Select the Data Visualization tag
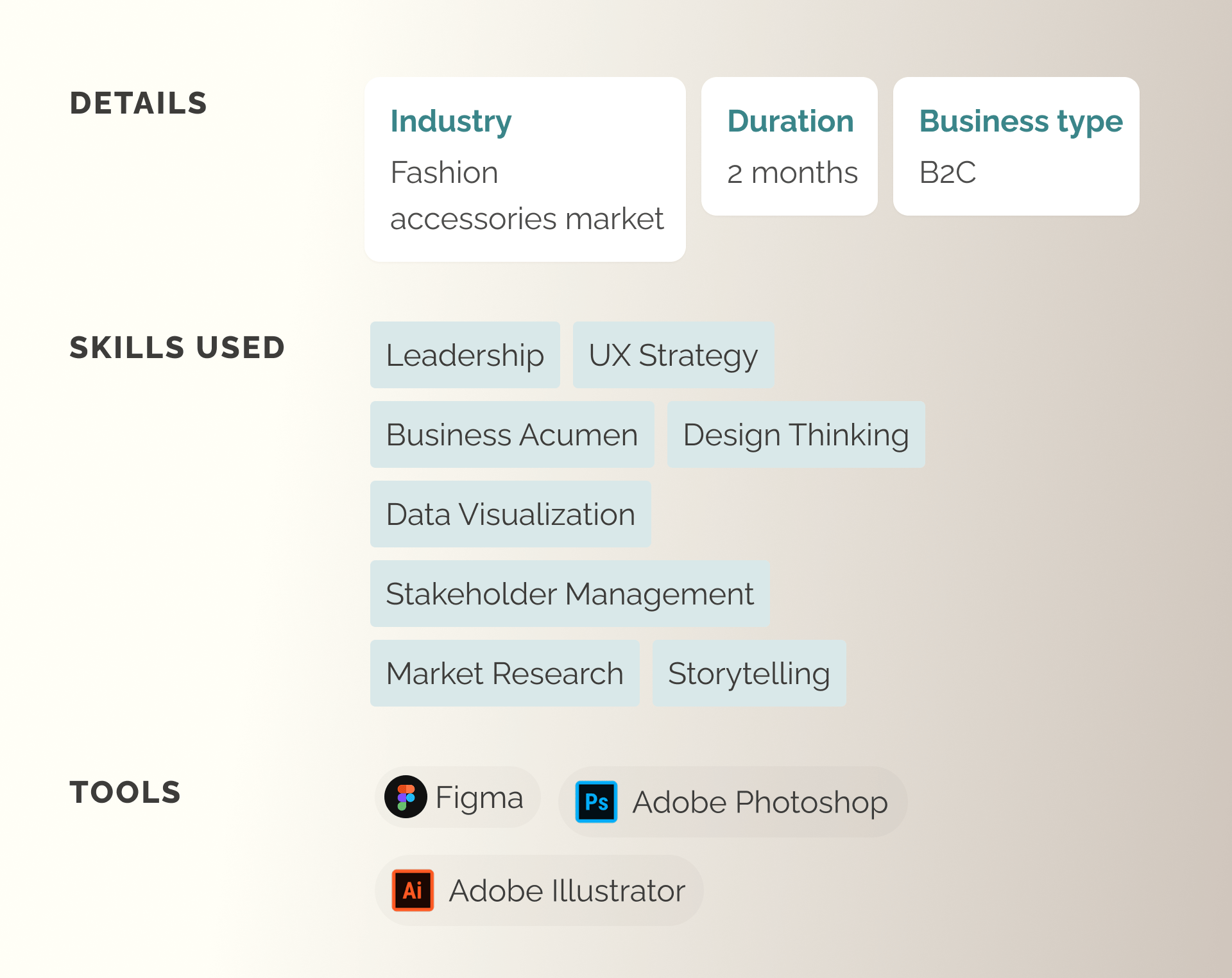 pyautogui.click(x=511, y=514)
